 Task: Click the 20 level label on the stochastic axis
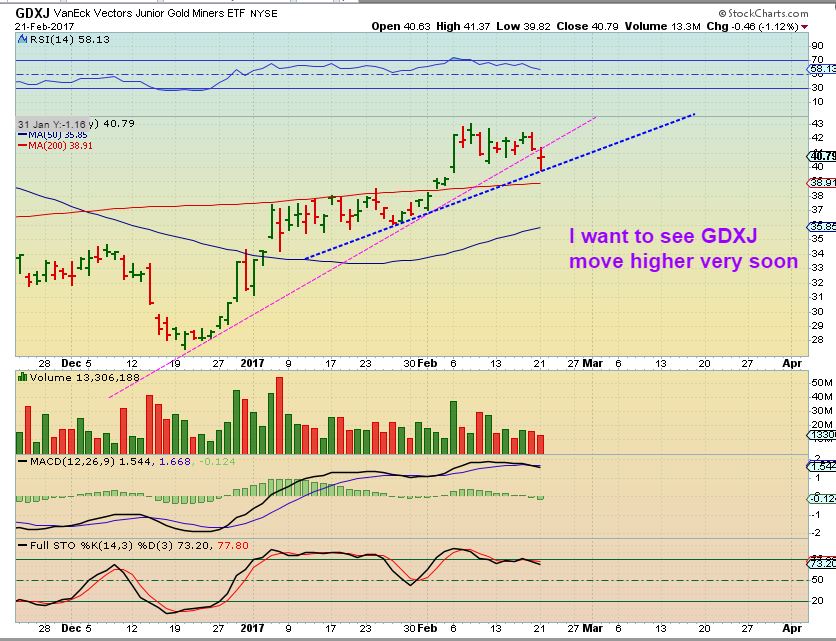click(x=817, y=600)
